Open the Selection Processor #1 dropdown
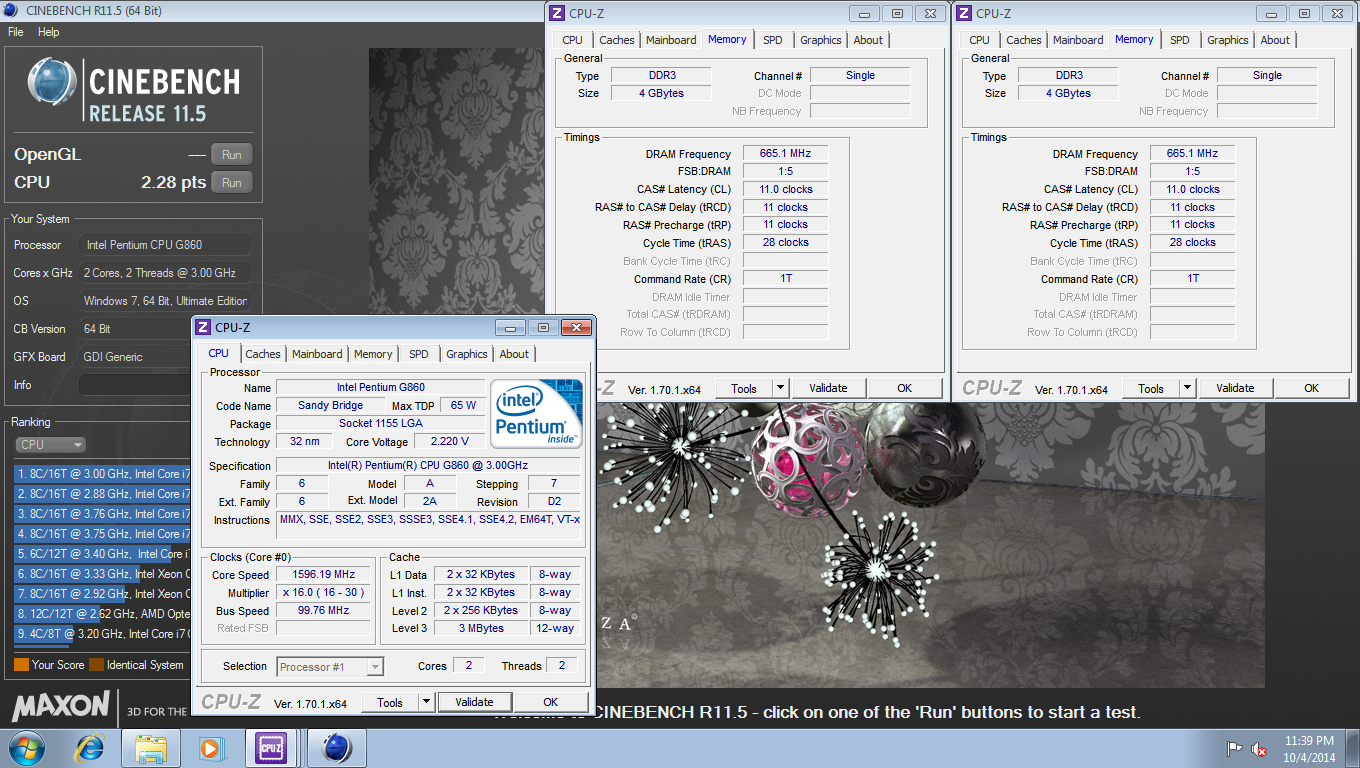 tap(331, 667)
